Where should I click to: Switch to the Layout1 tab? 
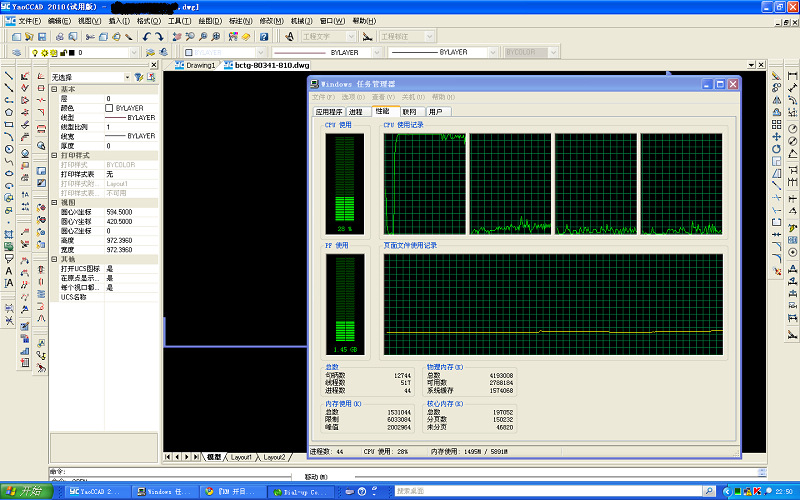point(241,457)
